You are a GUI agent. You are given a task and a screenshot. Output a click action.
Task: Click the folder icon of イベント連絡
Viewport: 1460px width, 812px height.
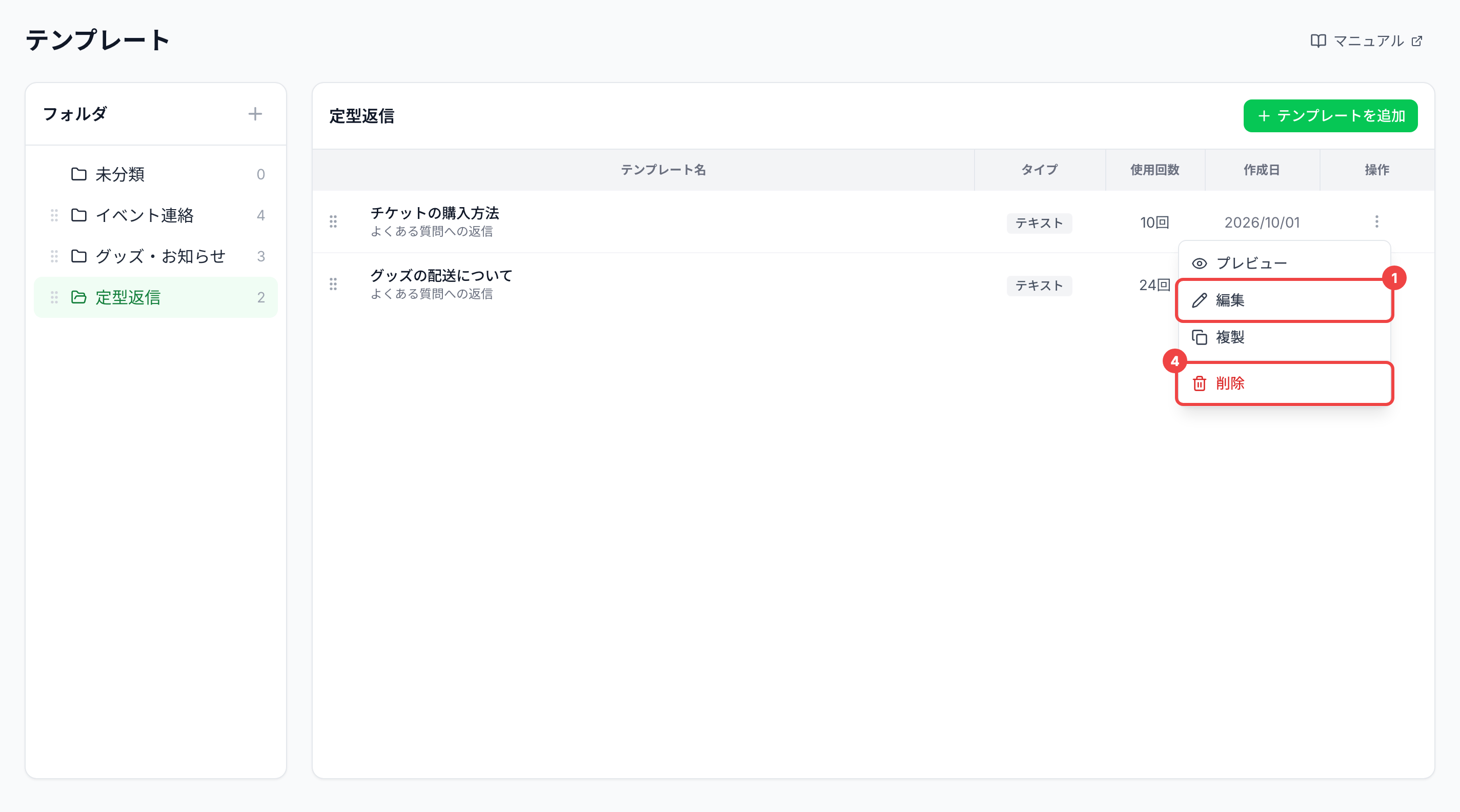(79, 215)
